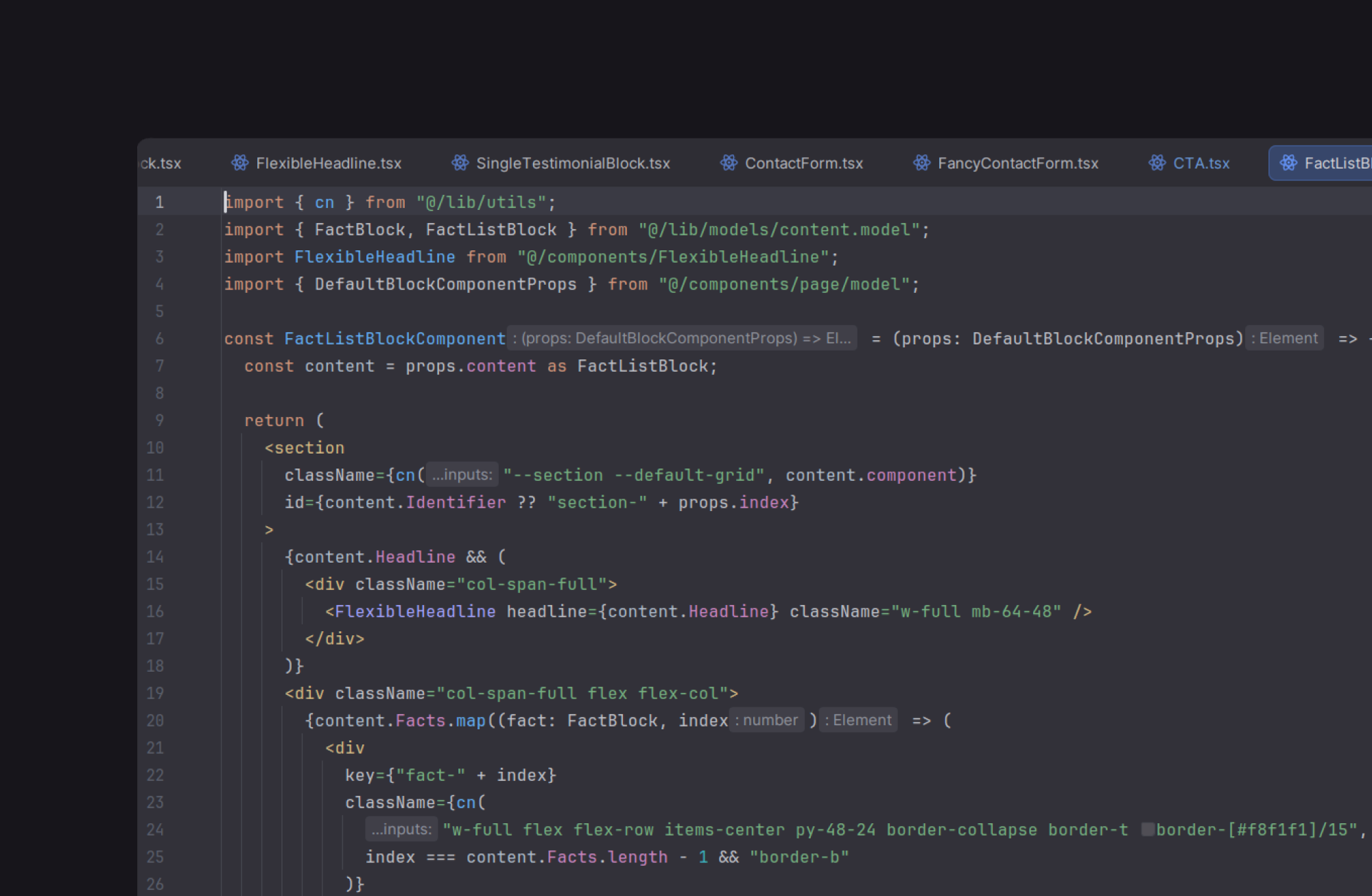Click content.Facts.map on line 20
The width and height of the screenshot is (1372, 896).
point(400,720)
